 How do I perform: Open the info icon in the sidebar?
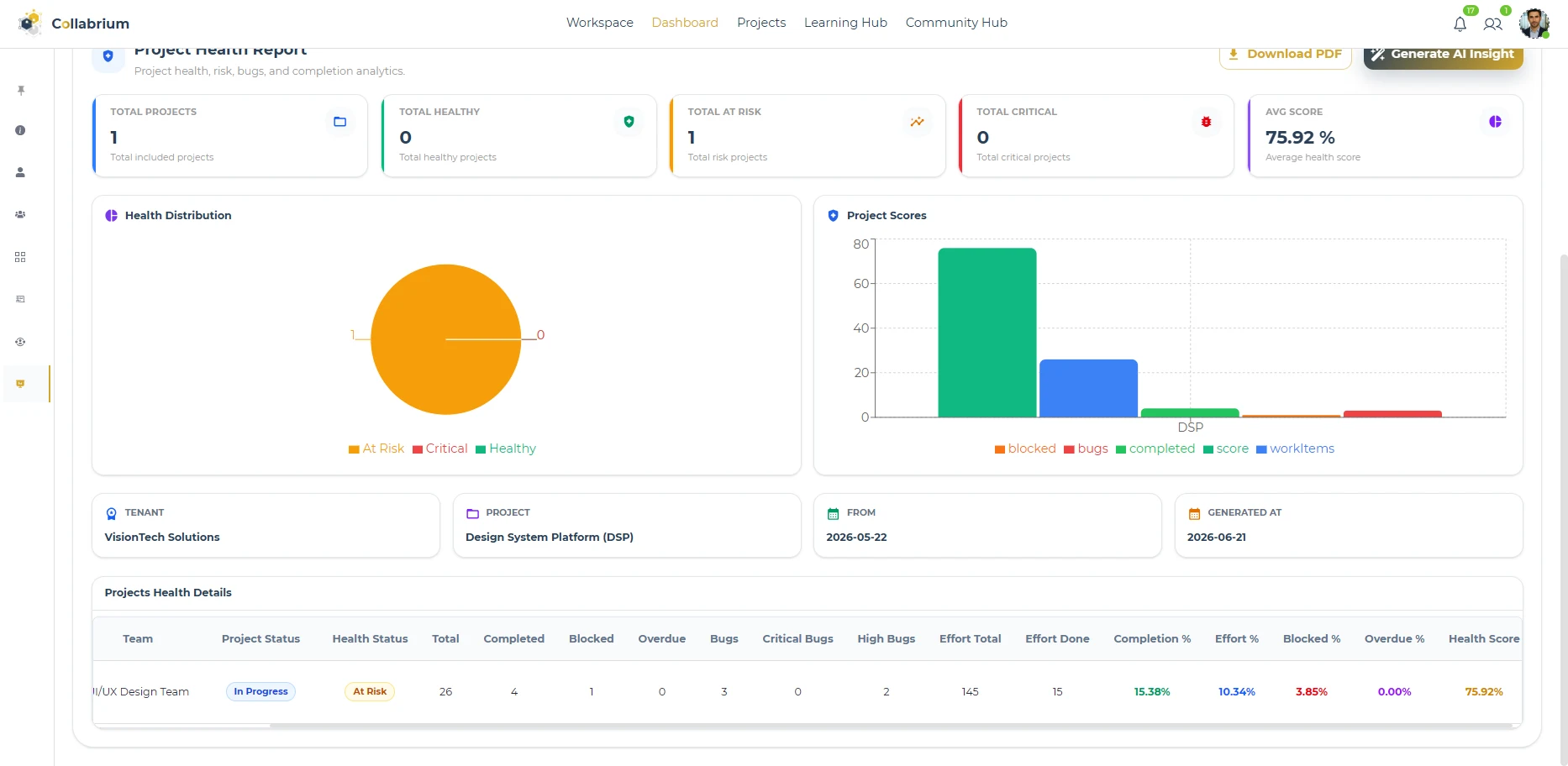pos(20,130)
